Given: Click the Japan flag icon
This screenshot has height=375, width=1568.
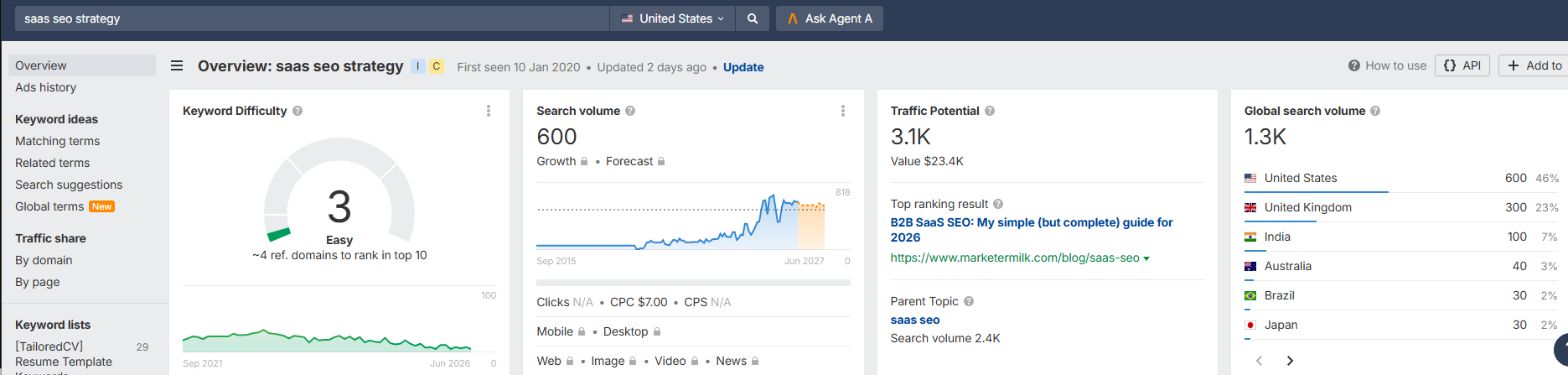Looking at the screenshot, I should tap(1250, 325).
